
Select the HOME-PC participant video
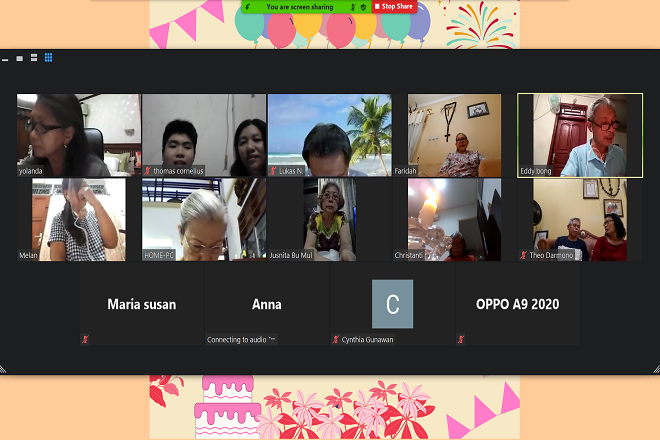203,219
